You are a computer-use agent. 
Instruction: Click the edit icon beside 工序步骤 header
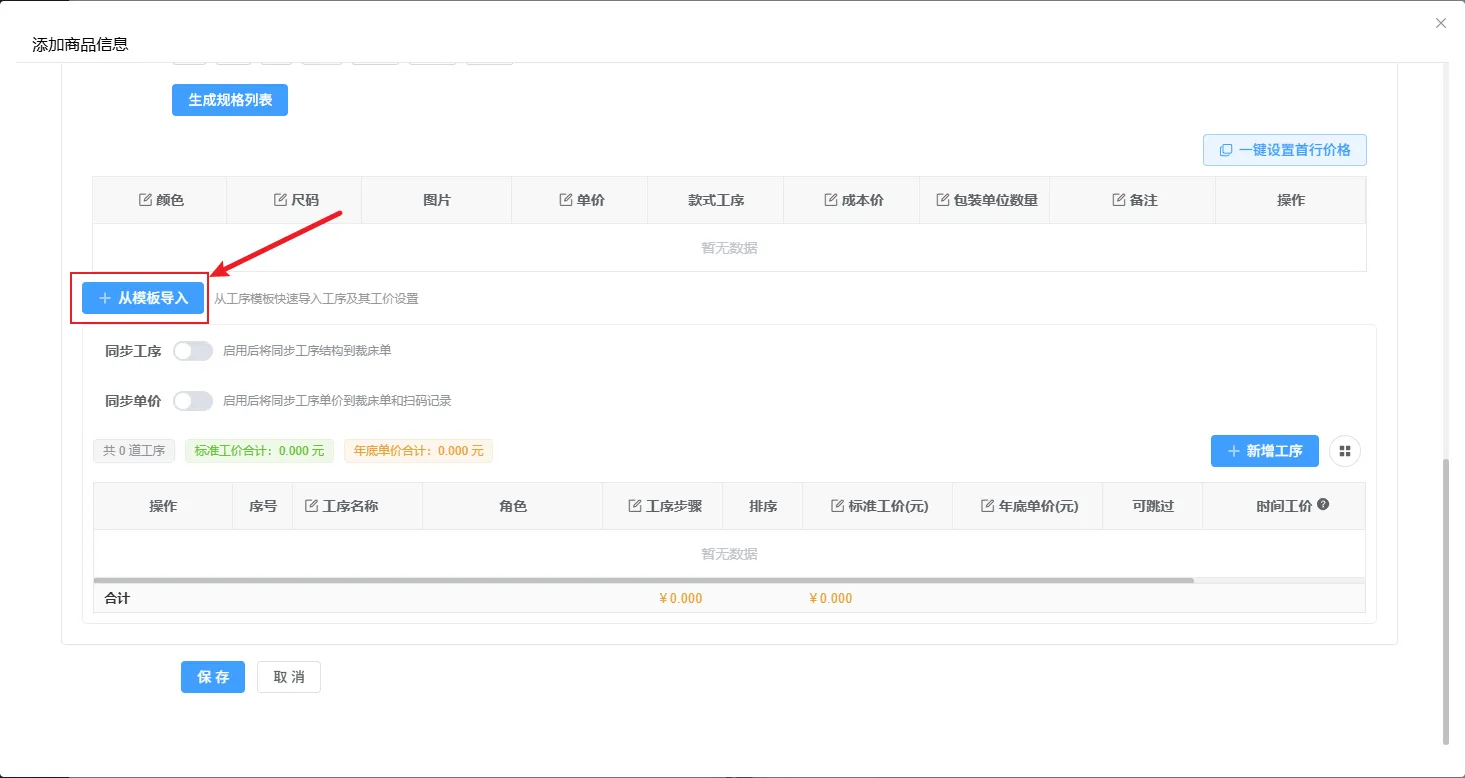(635, 506)
